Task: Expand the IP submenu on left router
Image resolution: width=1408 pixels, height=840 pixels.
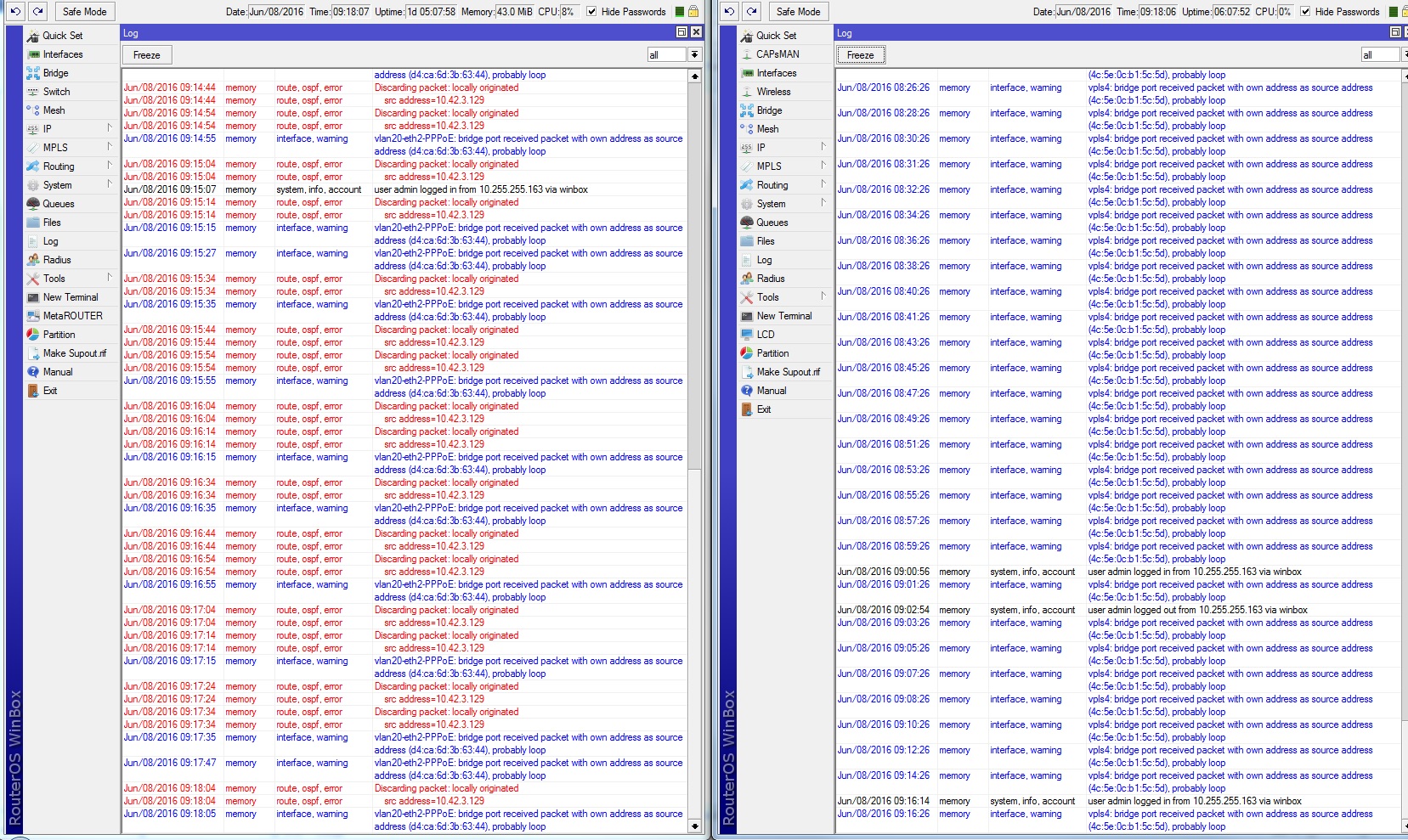Action: [x=47, y=128]
